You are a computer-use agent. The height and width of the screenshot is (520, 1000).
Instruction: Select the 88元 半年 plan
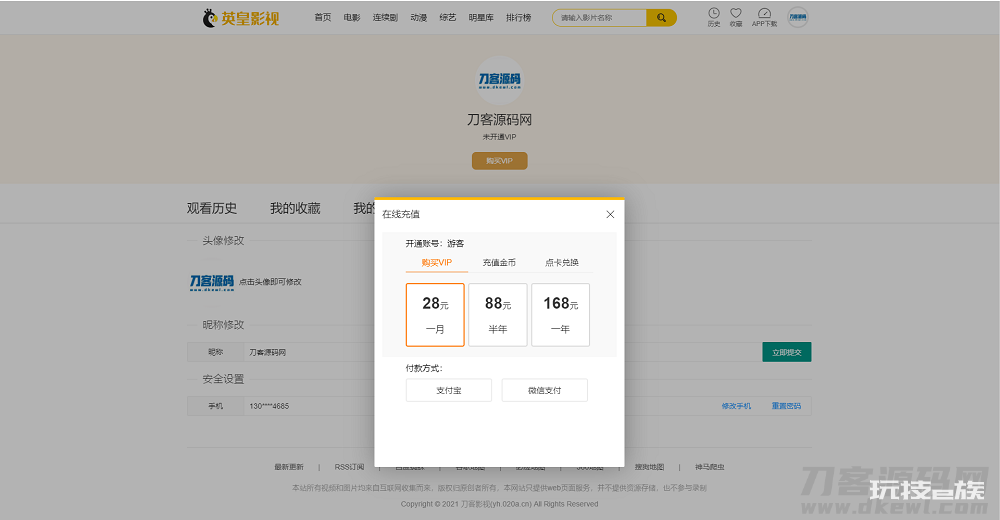[x=498, y=315]
